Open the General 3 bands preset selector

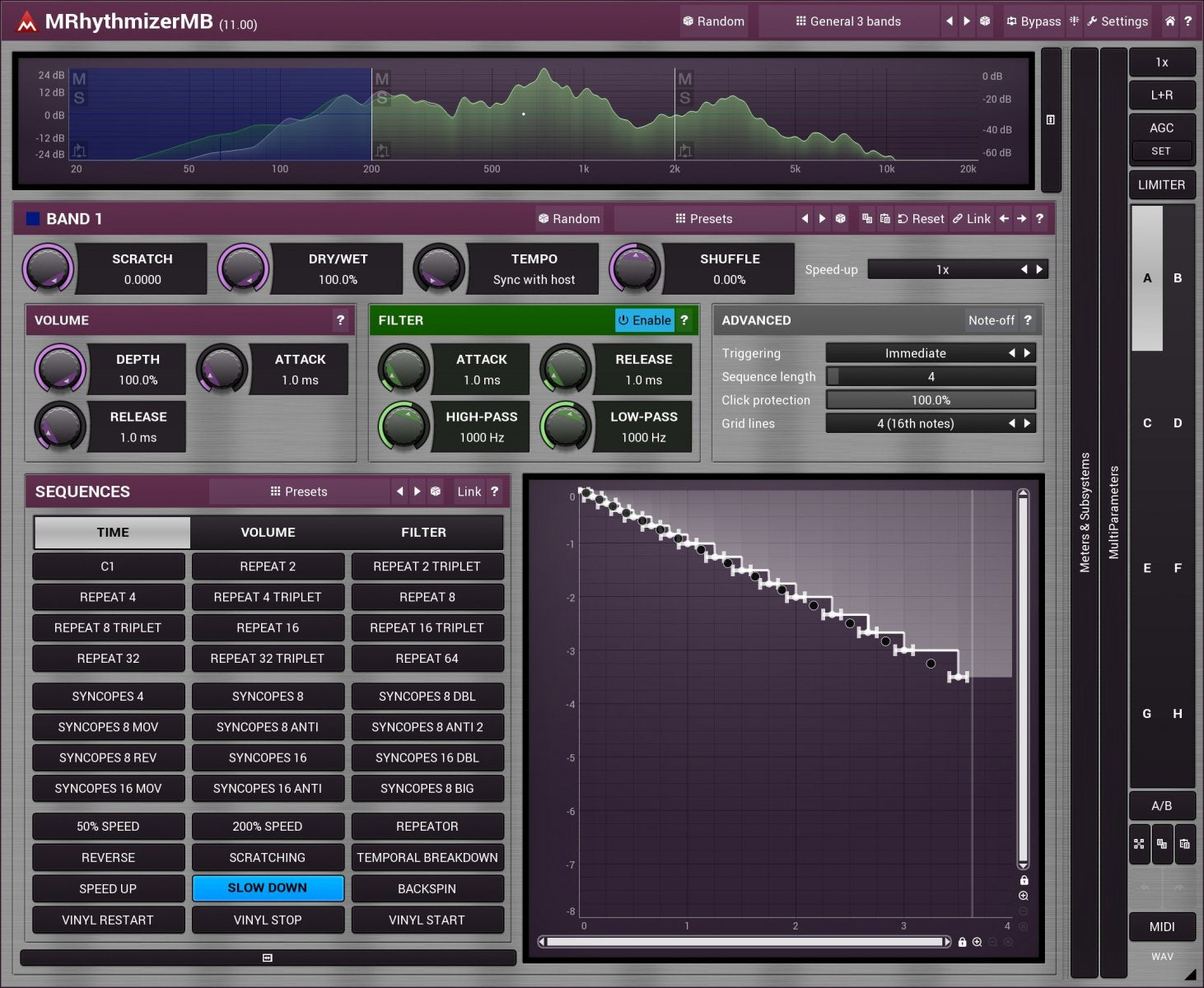pos(848,21)
